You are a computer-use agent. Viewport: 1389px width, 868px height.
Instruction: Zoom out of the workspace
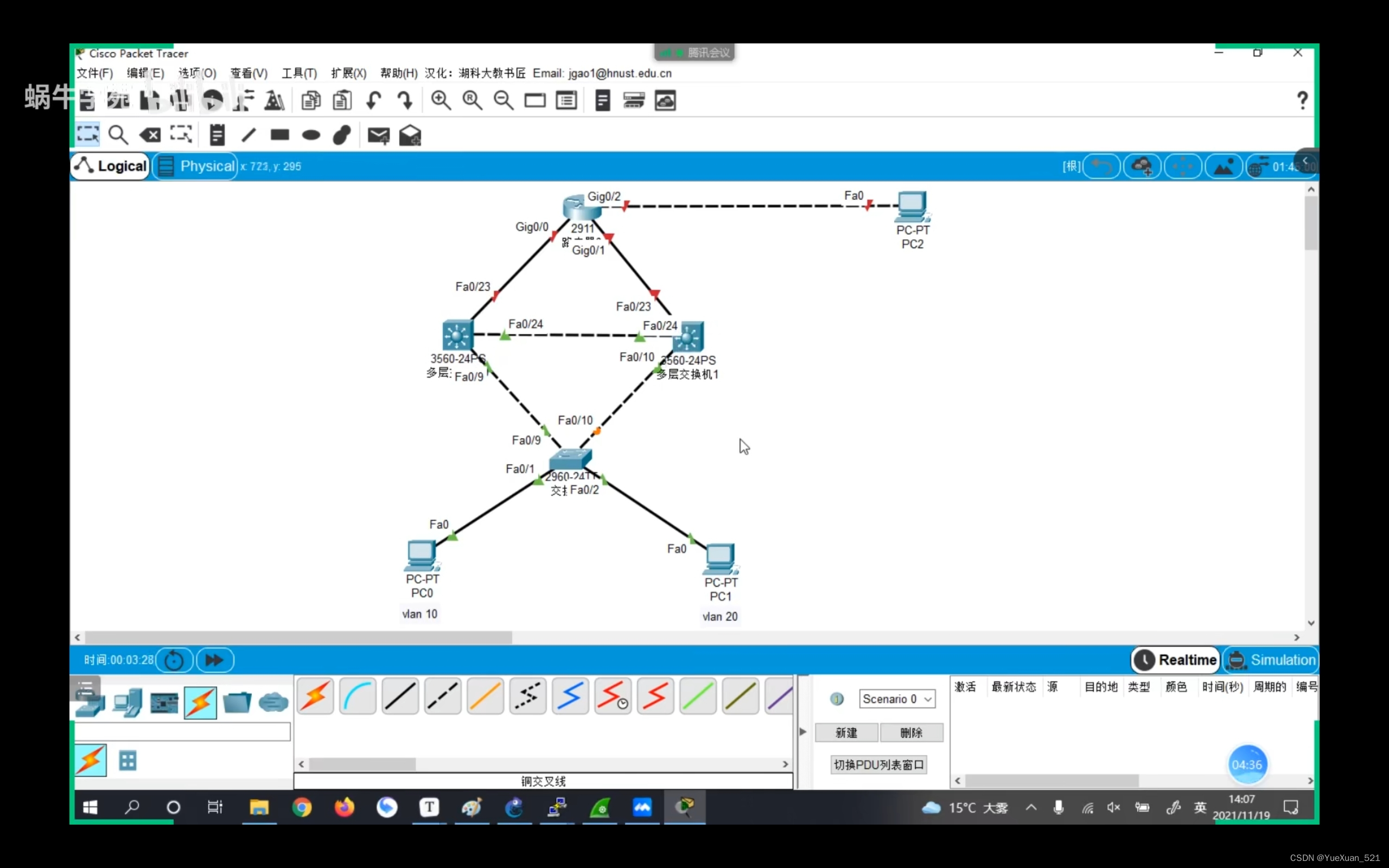(504, 100)
